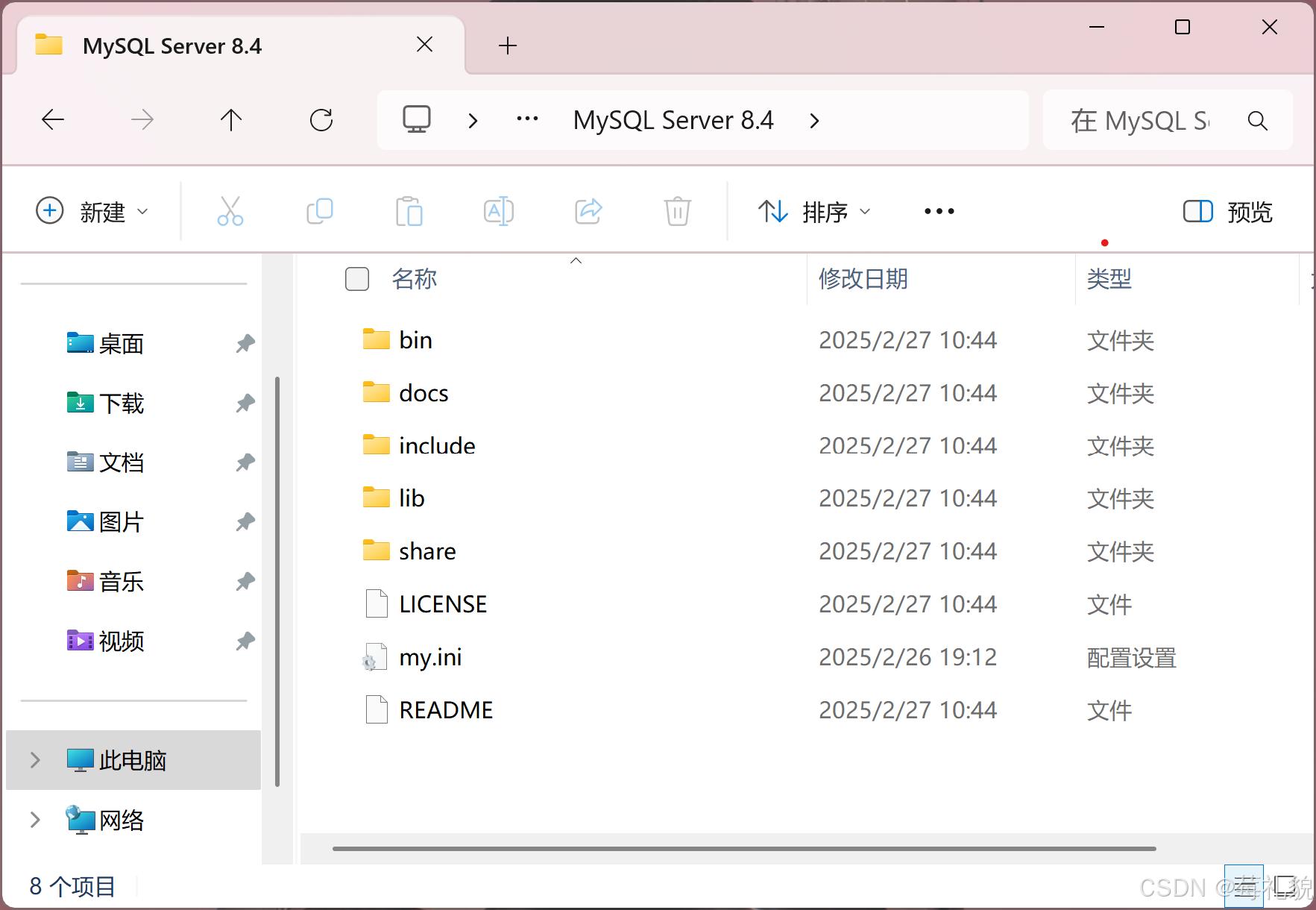Click the forward navigation arrow
Screen dimensions: 1316x910
click(142, 119)
